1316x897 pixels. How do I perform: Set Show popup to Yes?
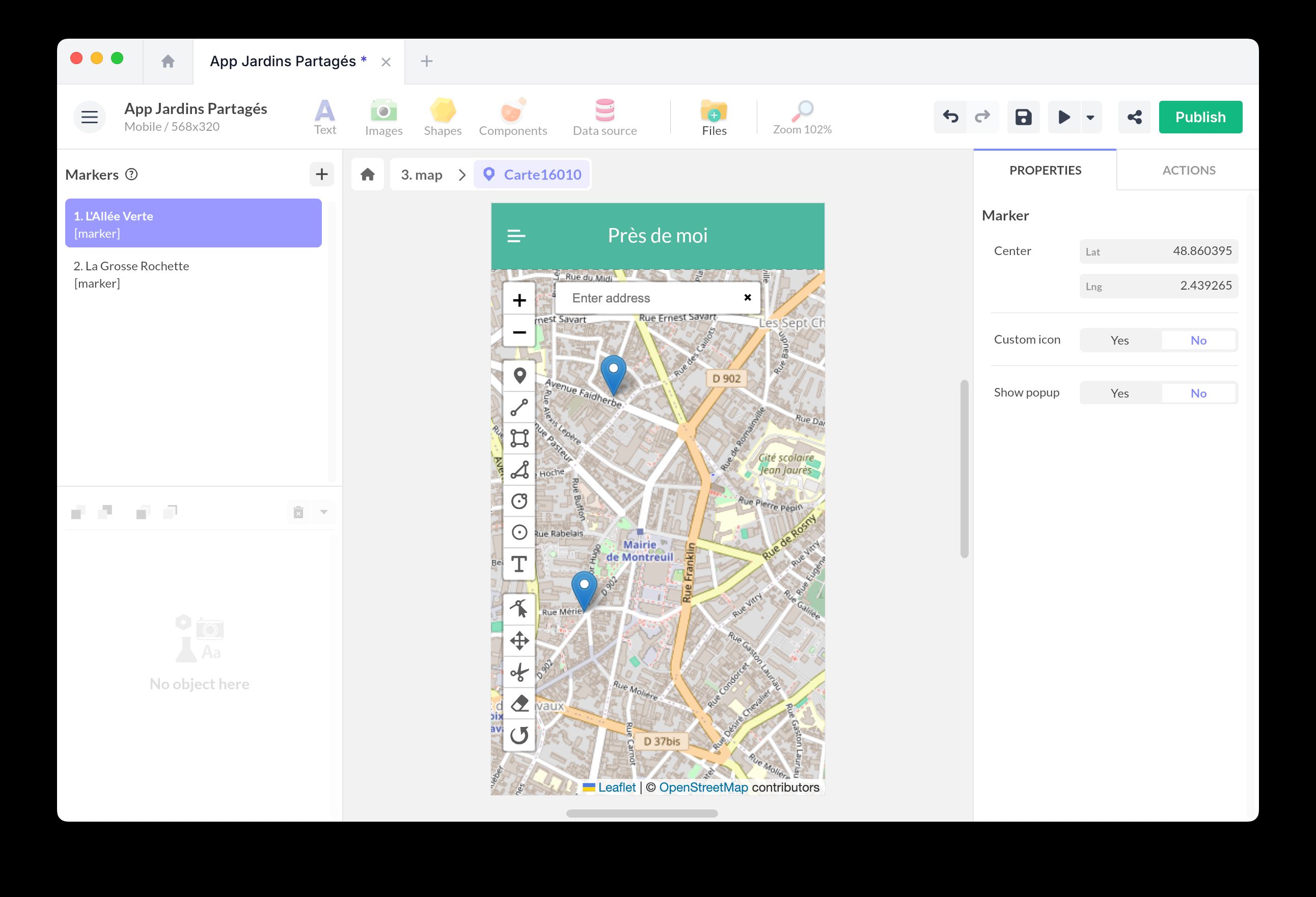[x=1119, y=394]
